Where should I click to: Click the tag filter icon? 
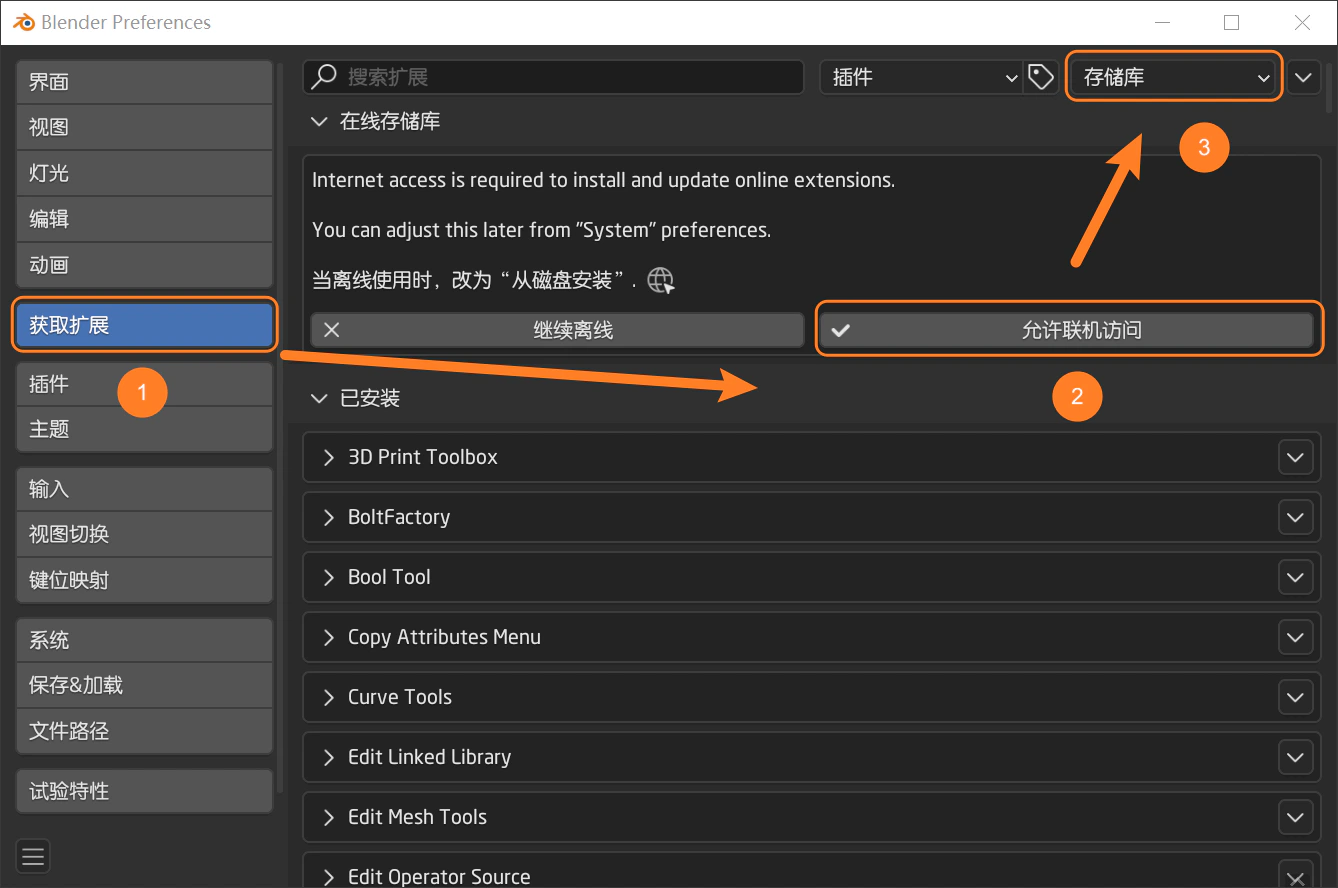click(1041, 77)
